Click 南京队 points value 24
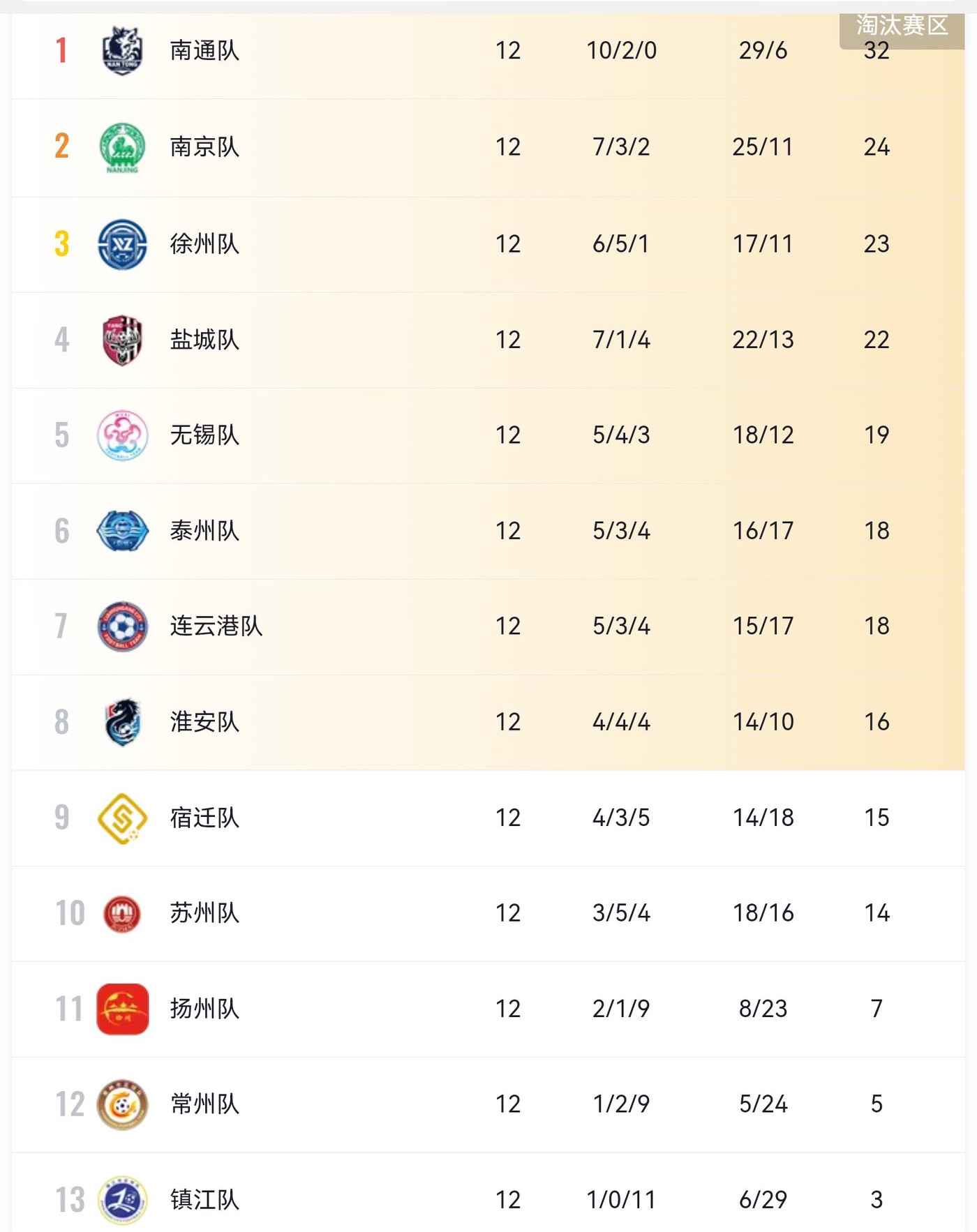 (877, 147)
